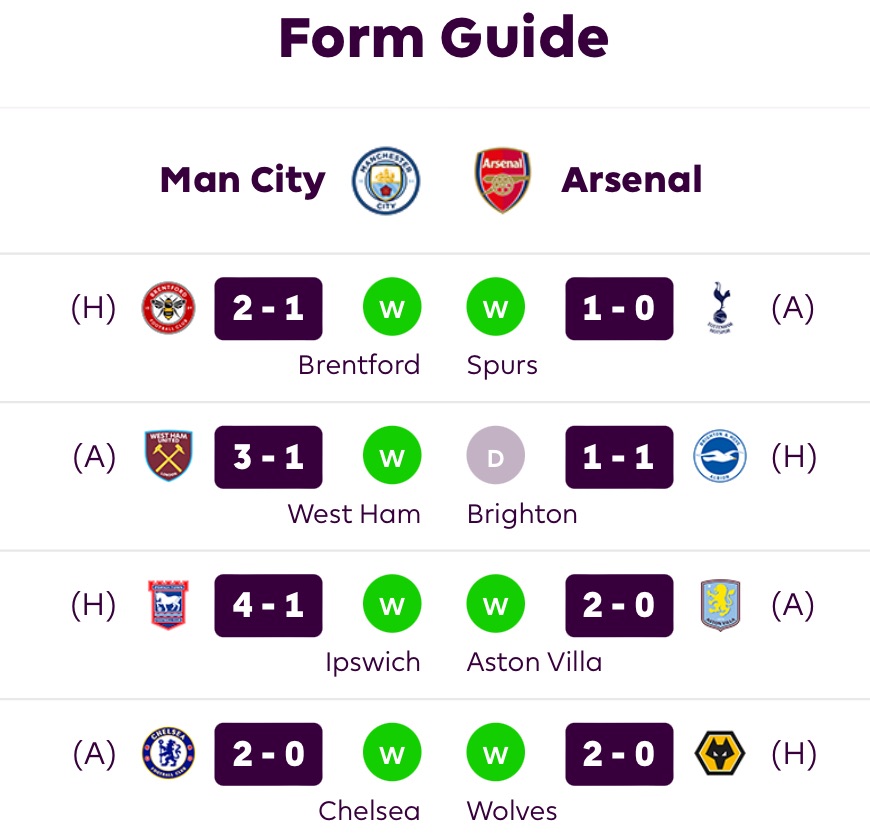Open the Brighton seagull badge
The image size is (870, 834).
coord(720,457)
